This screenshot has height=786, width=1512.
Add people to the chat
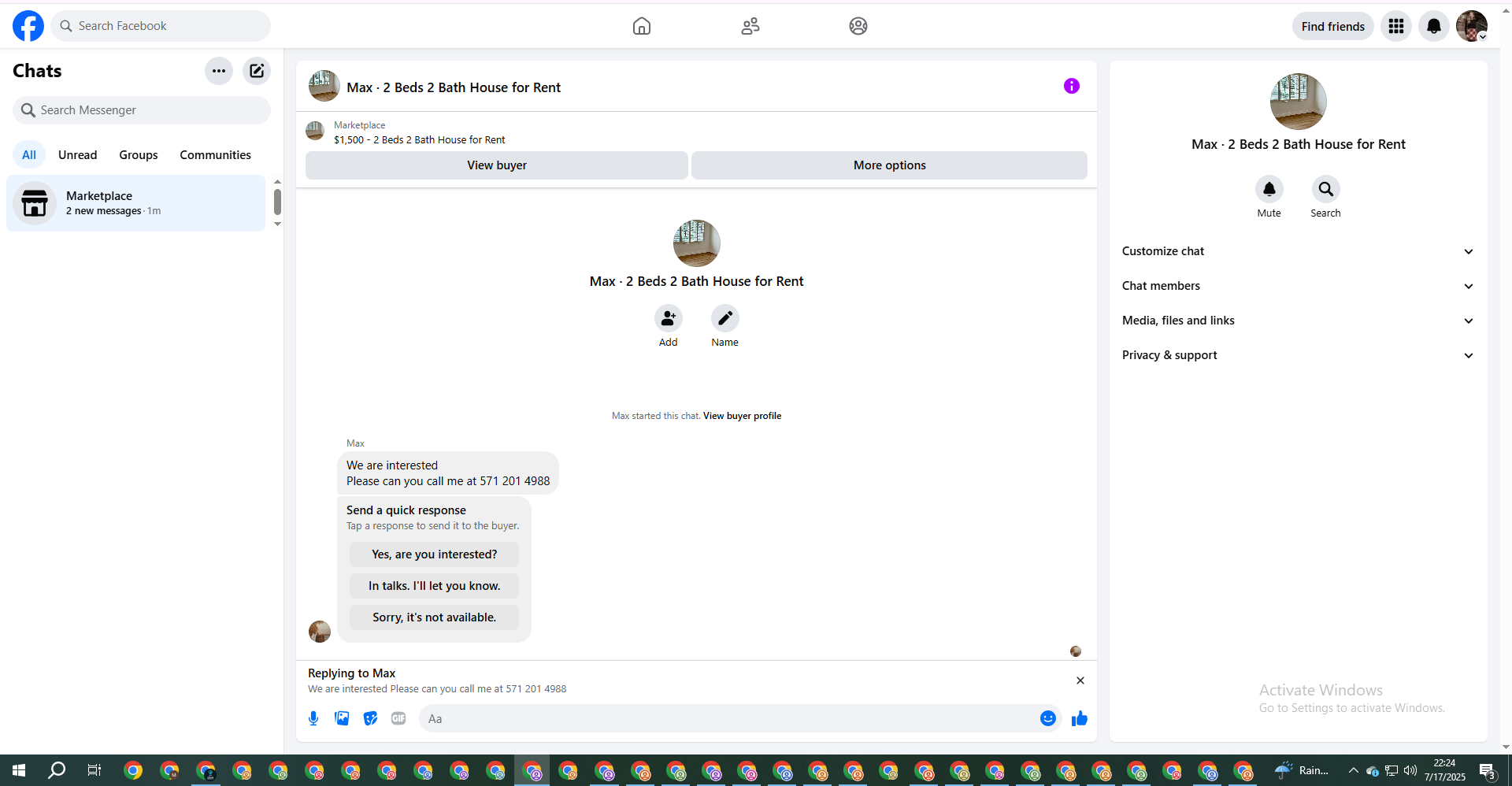[x=669, y=318]
